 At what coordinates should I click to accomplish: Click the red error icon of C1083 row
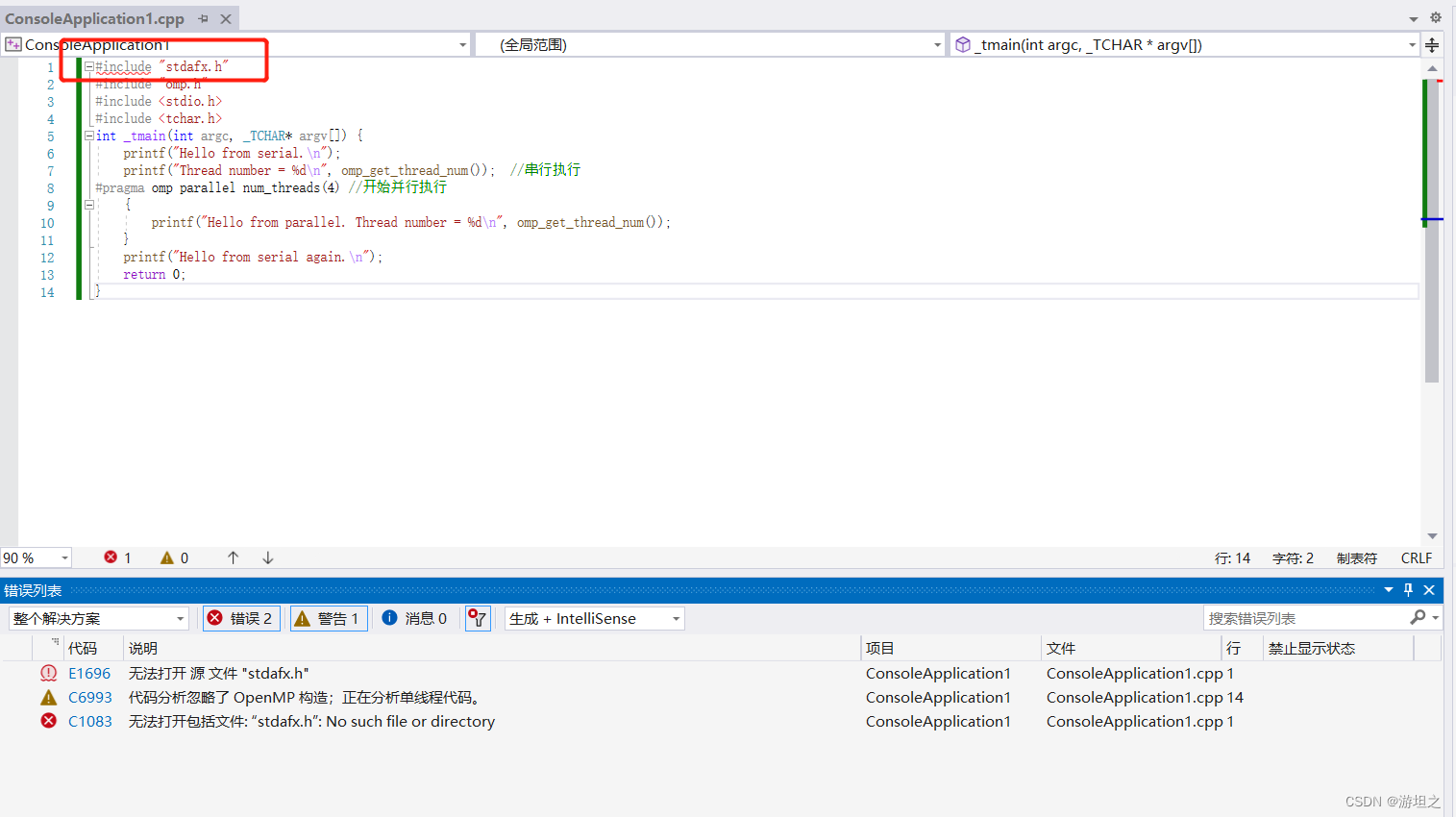coord(48,721)
